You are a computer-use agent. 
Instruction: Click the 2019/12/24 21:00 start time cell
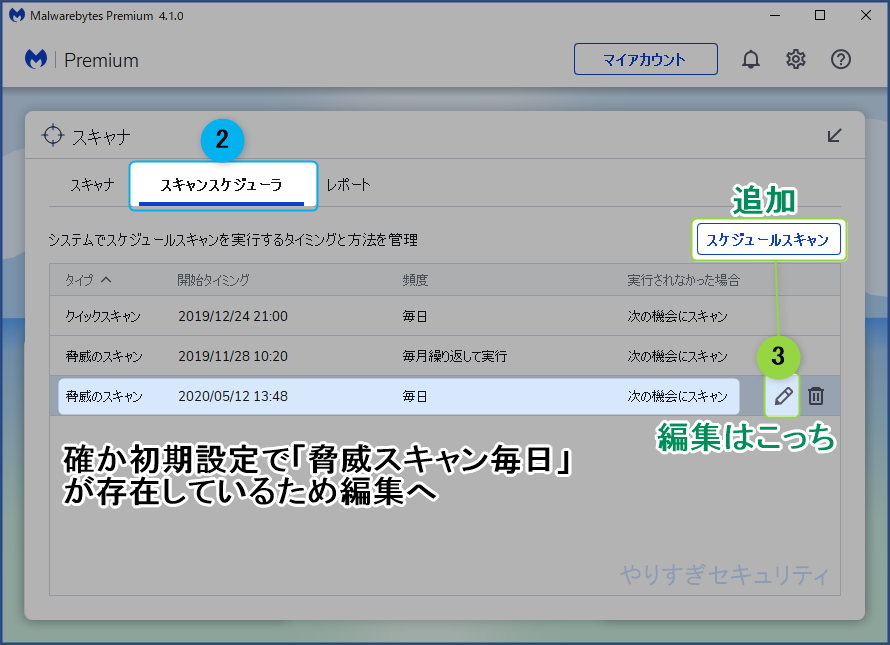click(233, 316)
